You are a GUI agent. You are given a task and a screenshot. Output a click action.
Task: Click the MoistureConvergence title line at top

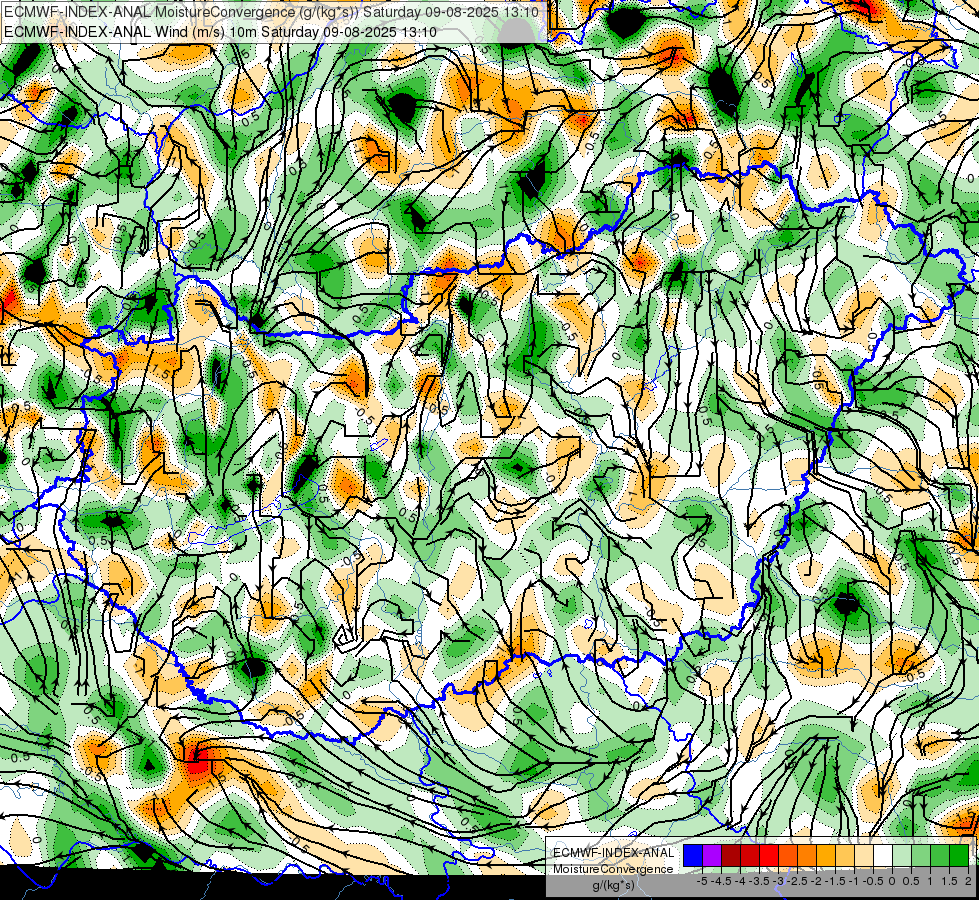(271, 12)
